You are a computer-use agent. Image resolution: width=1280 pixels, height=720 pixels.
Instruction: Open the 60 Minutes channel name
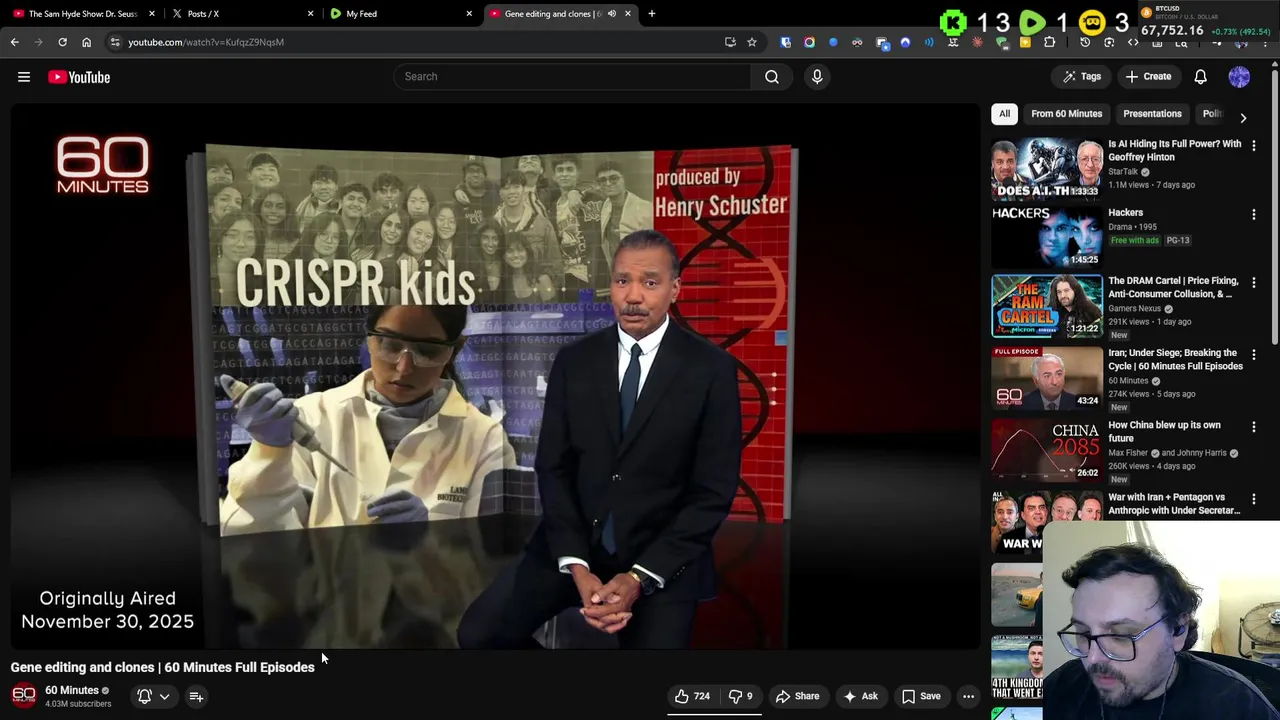(72, 690)
